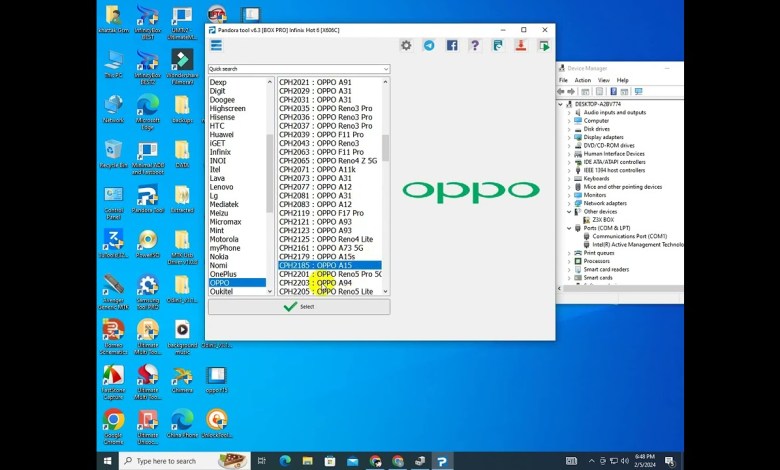Open the Telegram link icon

pos(429,46)
